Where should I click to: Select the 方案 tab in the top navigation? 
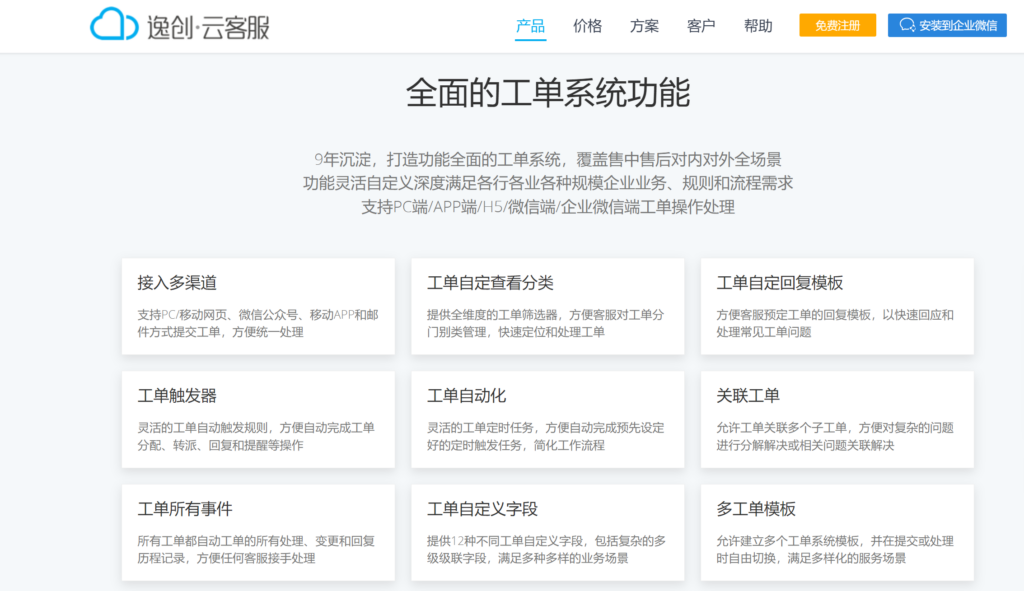click(644, 27)
